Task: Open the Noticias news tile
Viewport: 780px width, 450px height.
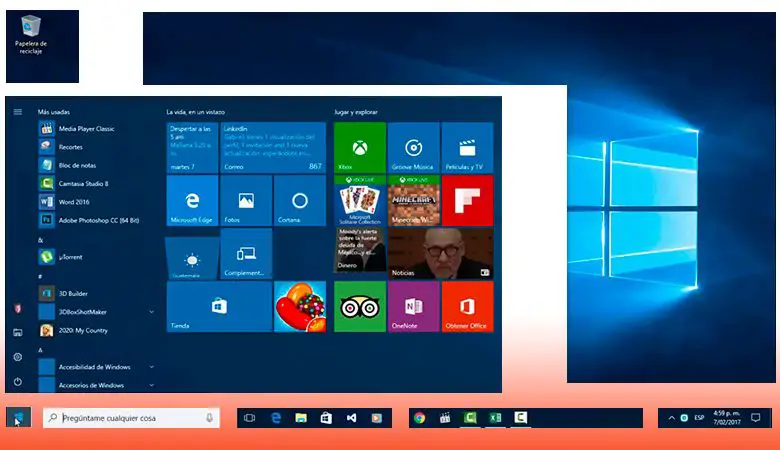Action: click(x=440, y=254)
